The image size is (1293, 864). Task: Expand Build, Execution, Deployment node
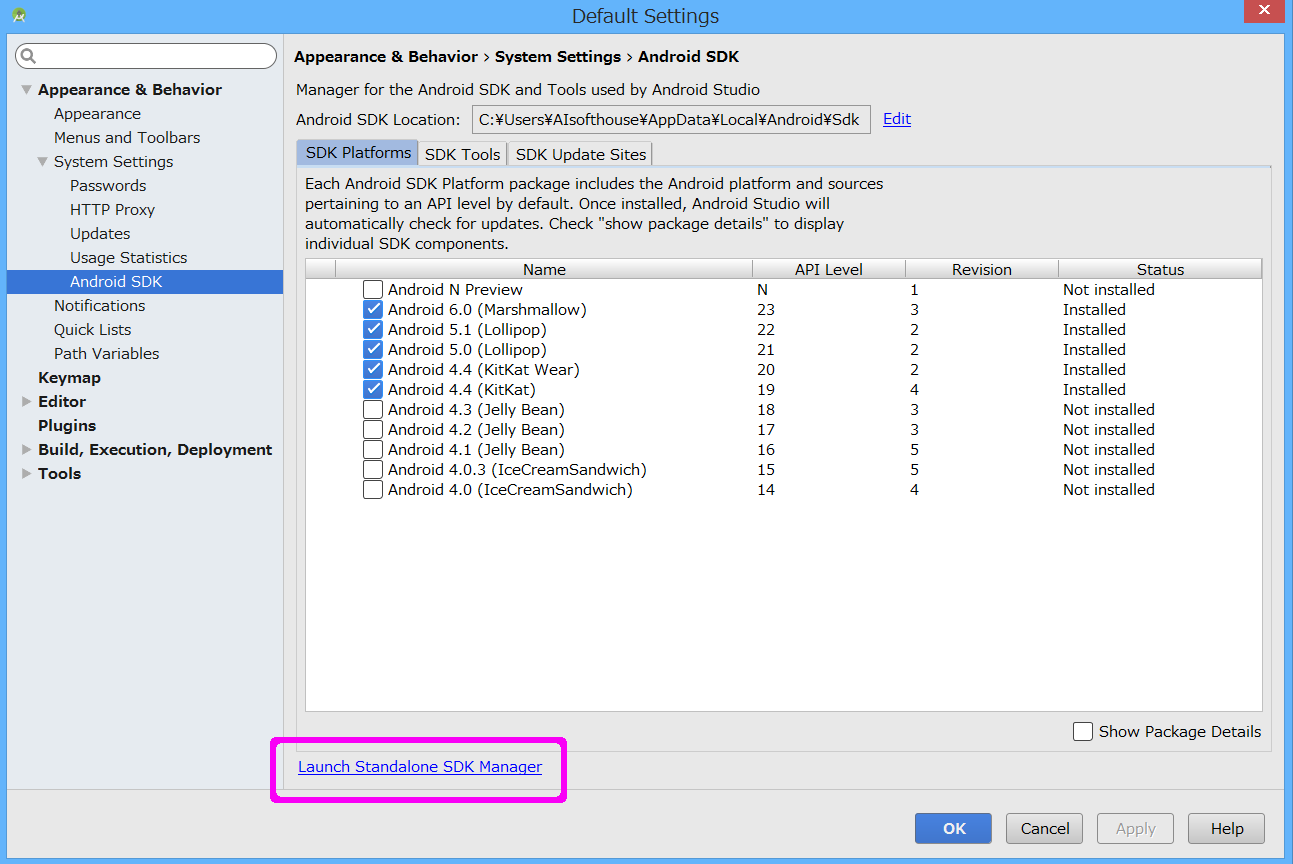[27, 450]
